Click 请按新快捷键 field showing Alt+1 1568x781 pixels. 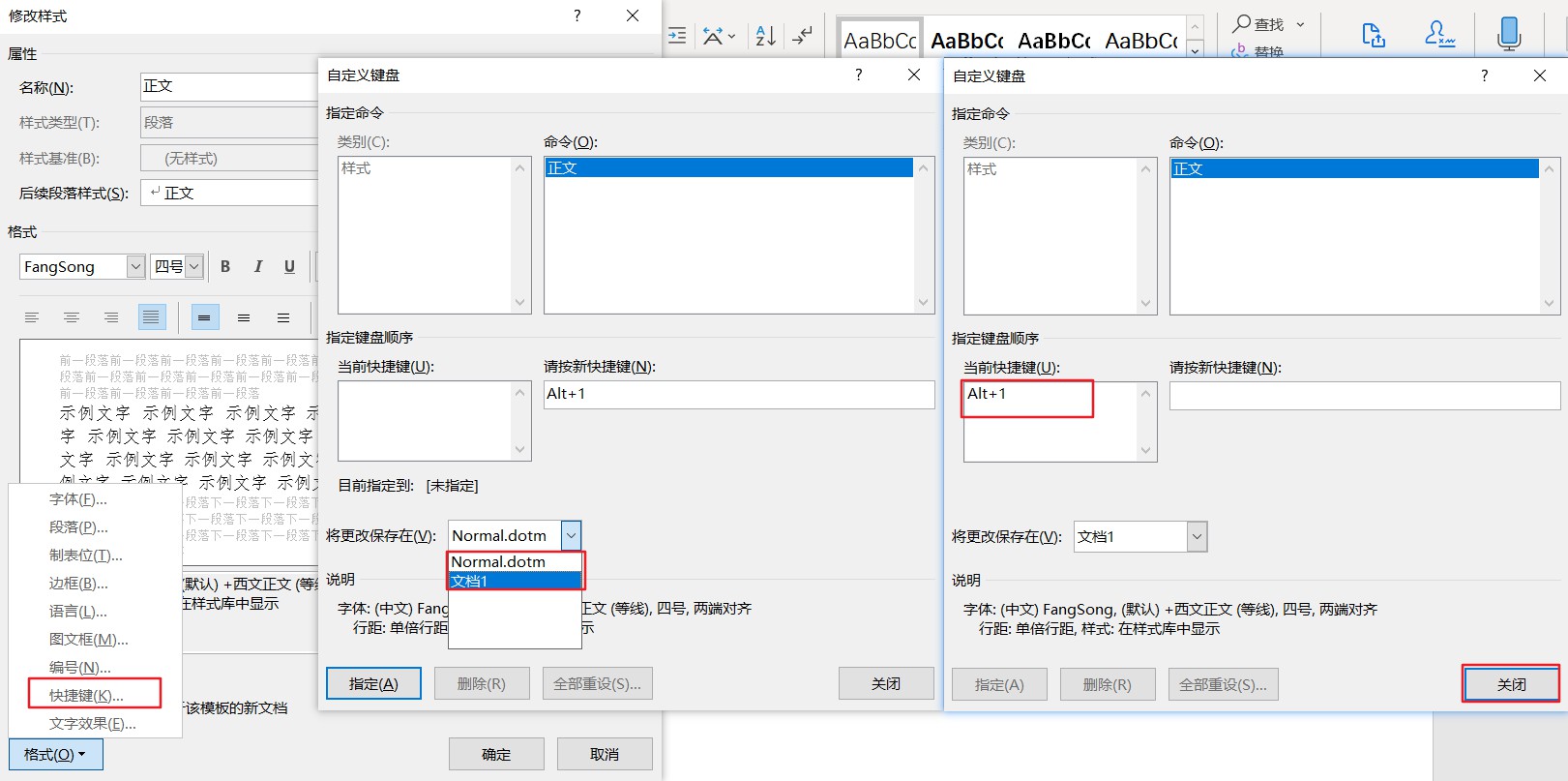point(739,394)
